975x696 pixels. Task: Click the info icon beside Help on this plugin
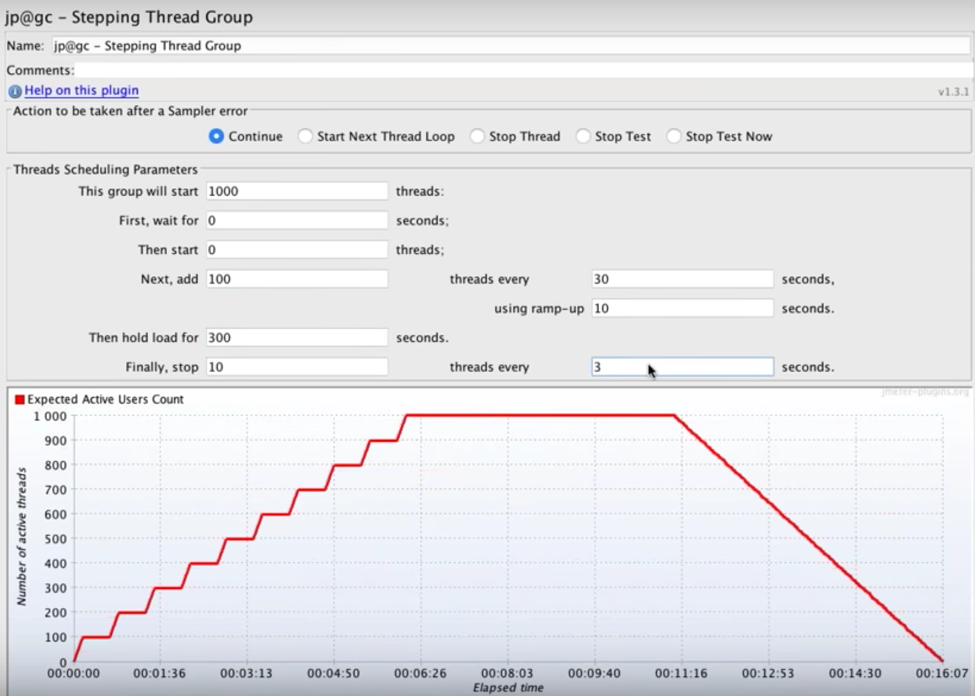point(14,90)
